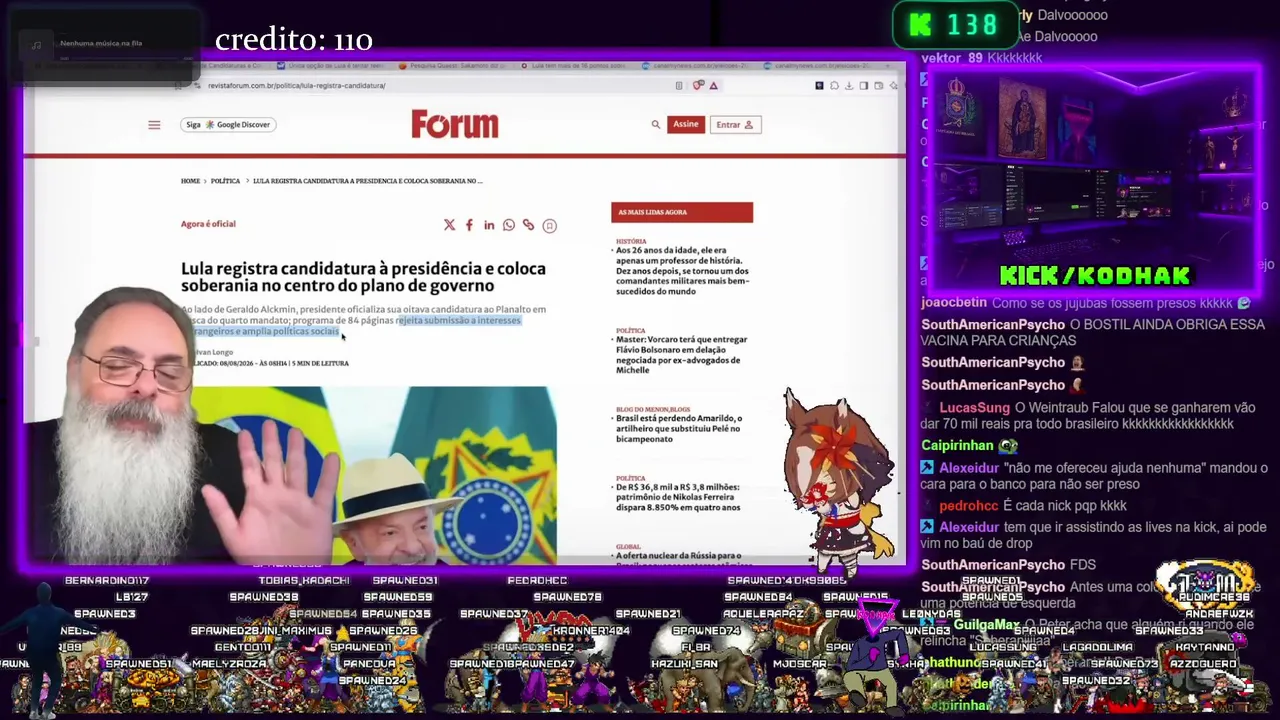Click the 'AS MAIS LIDAS AGORA' header

(x=682, y=212)
